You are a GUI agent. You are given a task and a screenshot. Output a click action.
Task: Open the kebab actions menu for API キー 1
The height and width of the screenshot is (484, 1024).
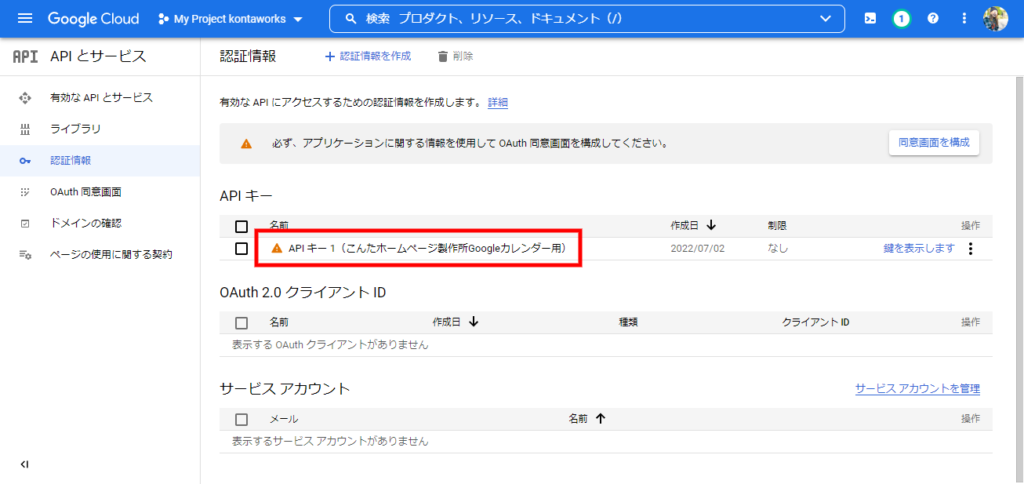tap(970, 248)
